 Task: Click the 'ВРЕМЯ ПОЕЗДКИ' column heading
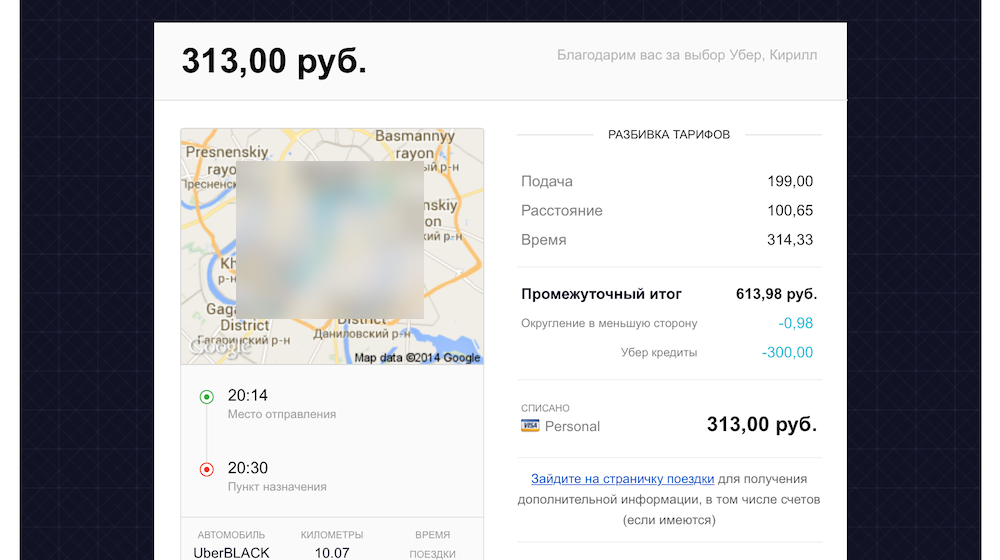pyautogui.click(x=432, y=544)
